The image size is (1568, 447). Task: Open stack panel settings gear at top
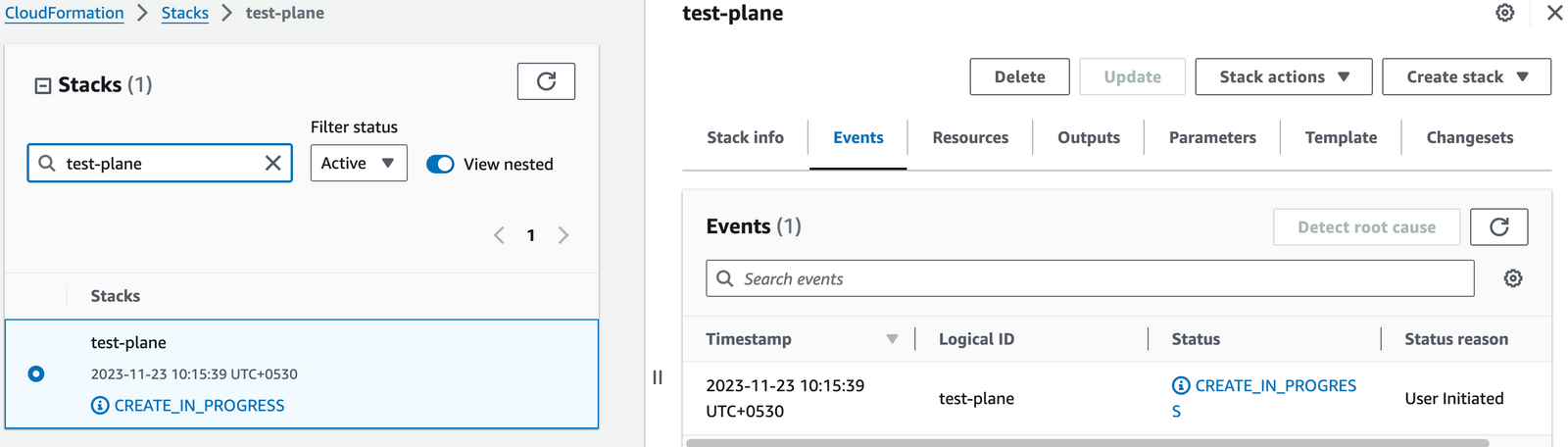pos(1505,13)
